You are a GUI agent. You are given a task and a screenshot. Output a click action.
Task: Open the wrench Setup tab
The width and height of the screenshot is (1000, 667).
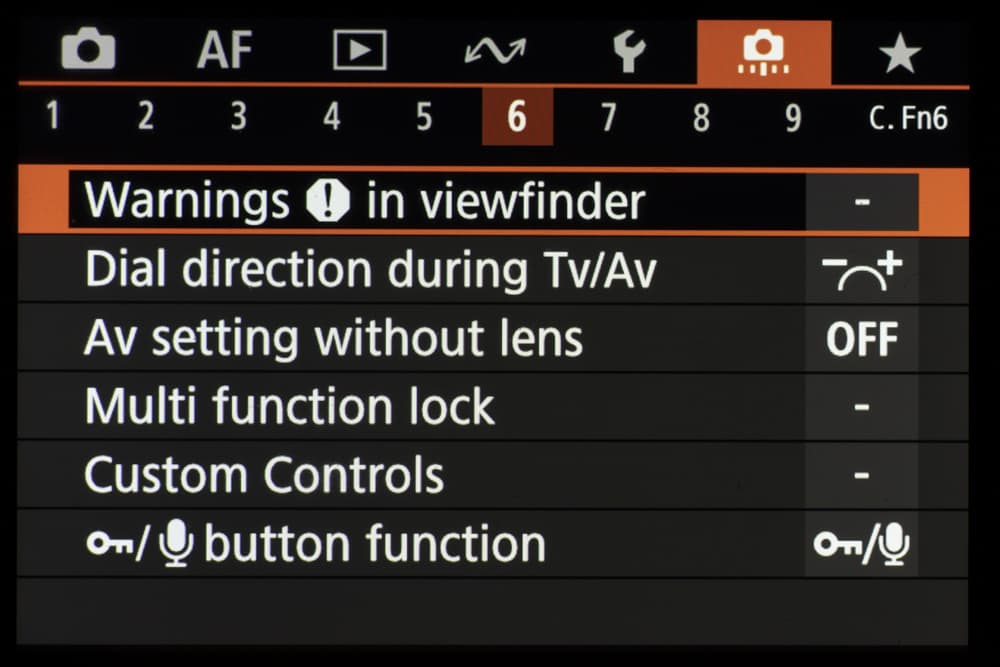(x=629, y=51)
